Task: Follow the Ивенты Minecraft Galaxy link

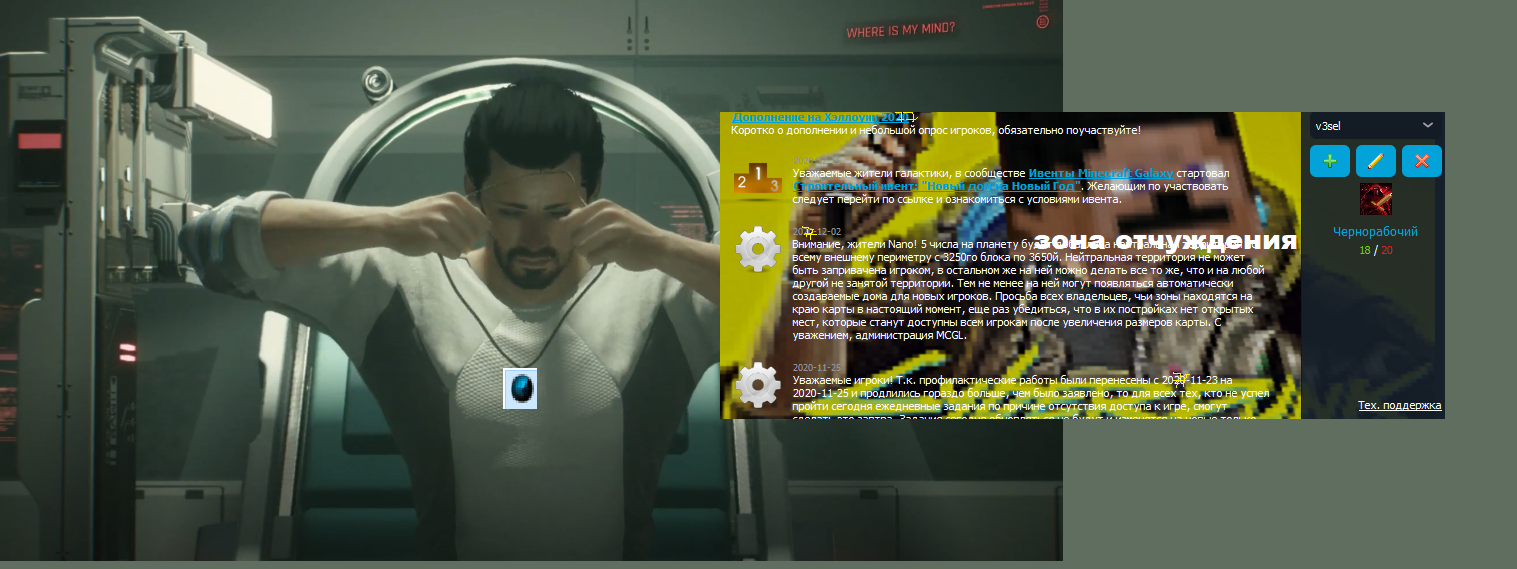Action: 1100,174
